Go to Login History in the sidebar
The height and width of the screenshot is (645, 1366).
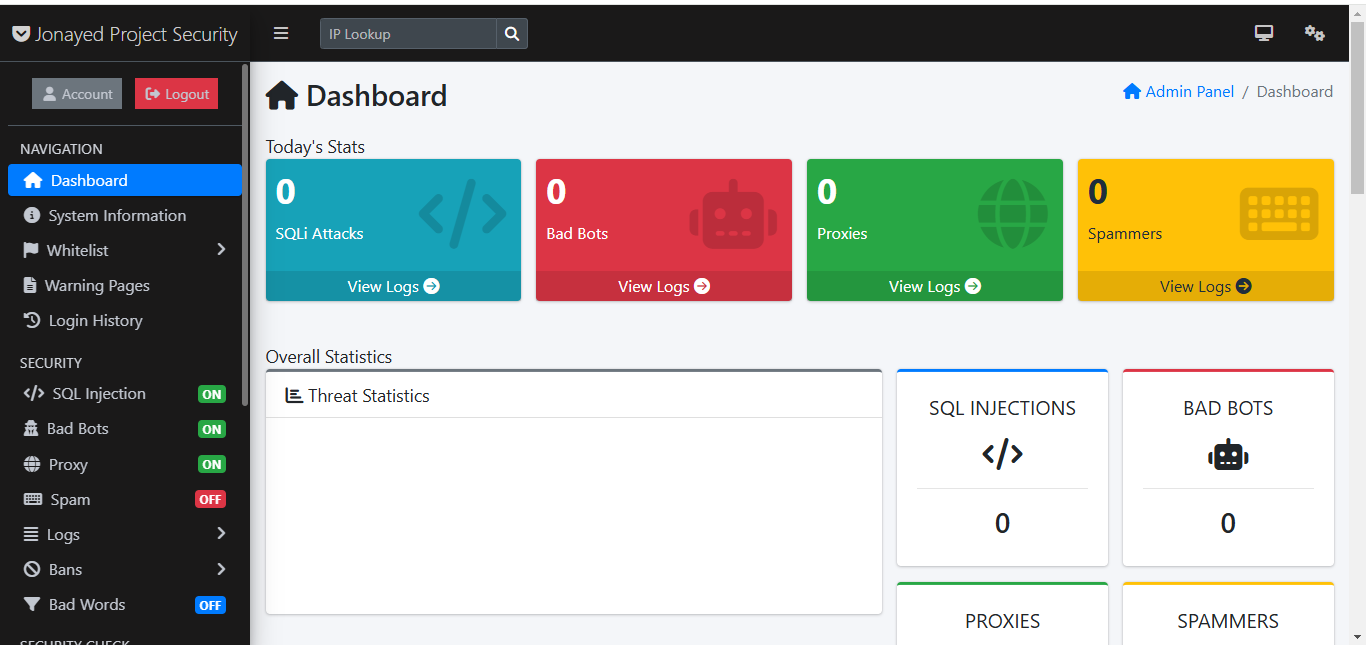coord(95,320)
